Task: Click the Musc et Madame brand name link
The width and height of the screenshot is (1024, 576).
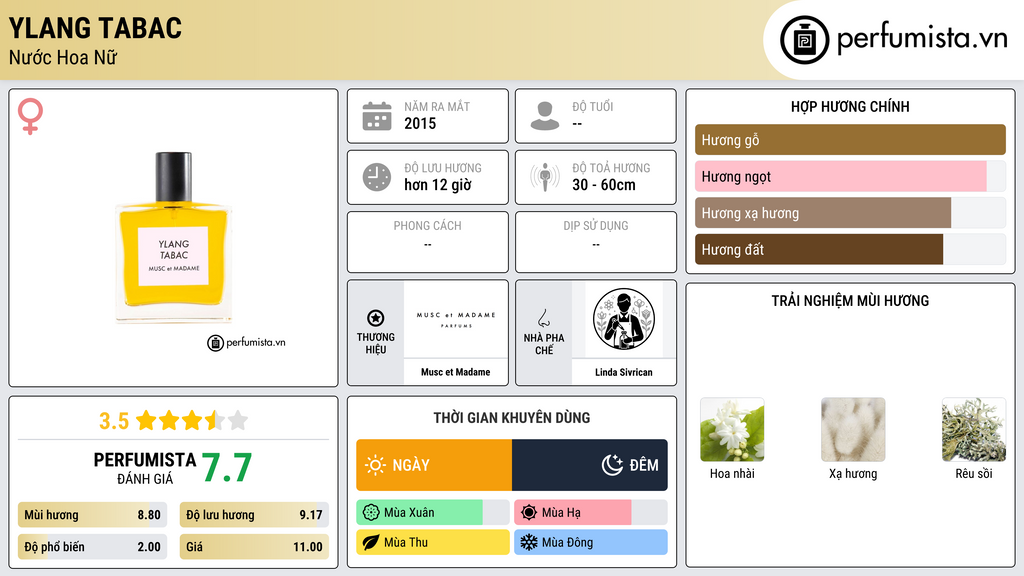Action: [x=456, y=372]
